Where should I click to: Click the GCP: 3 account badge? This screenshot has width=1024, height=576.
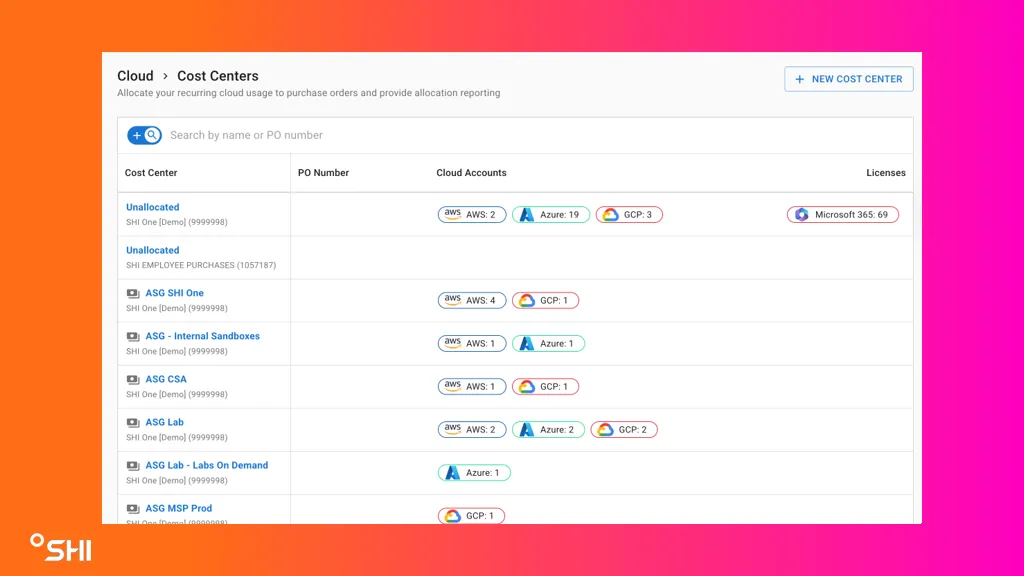pyautogui.click(x=629, y=214)
